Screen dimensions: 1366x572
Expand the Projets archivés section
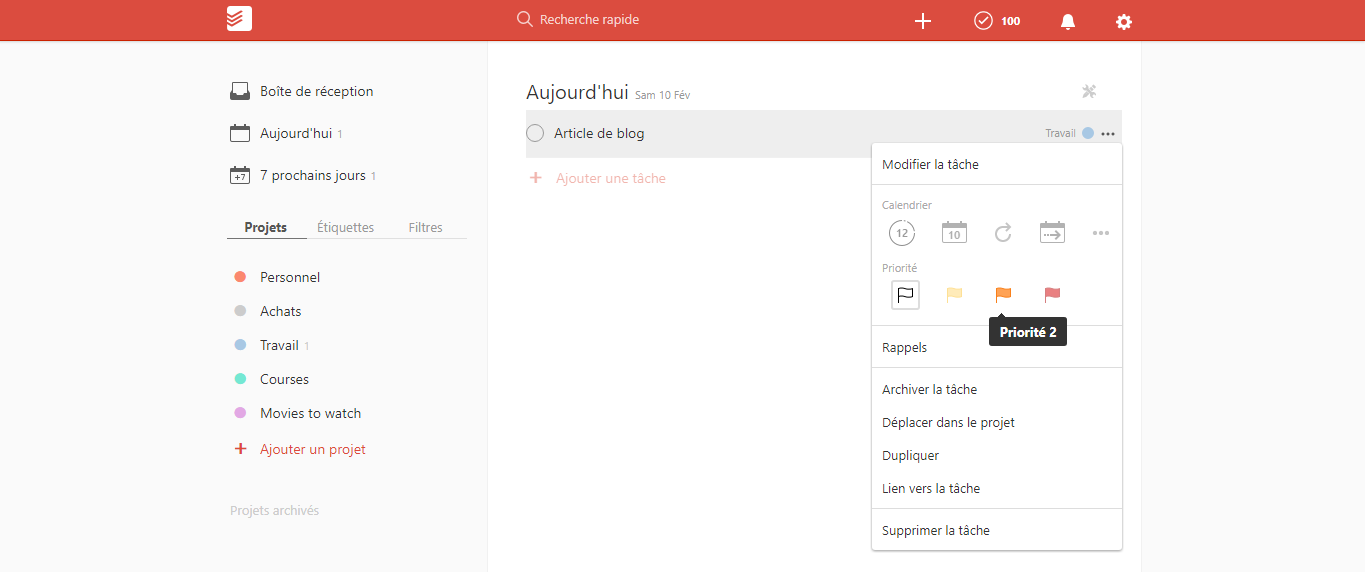(x=275, y=511)
